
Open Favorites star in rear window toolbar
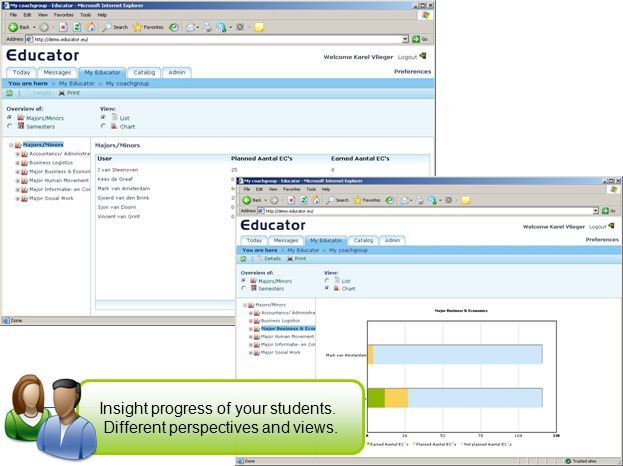point(148,27)
